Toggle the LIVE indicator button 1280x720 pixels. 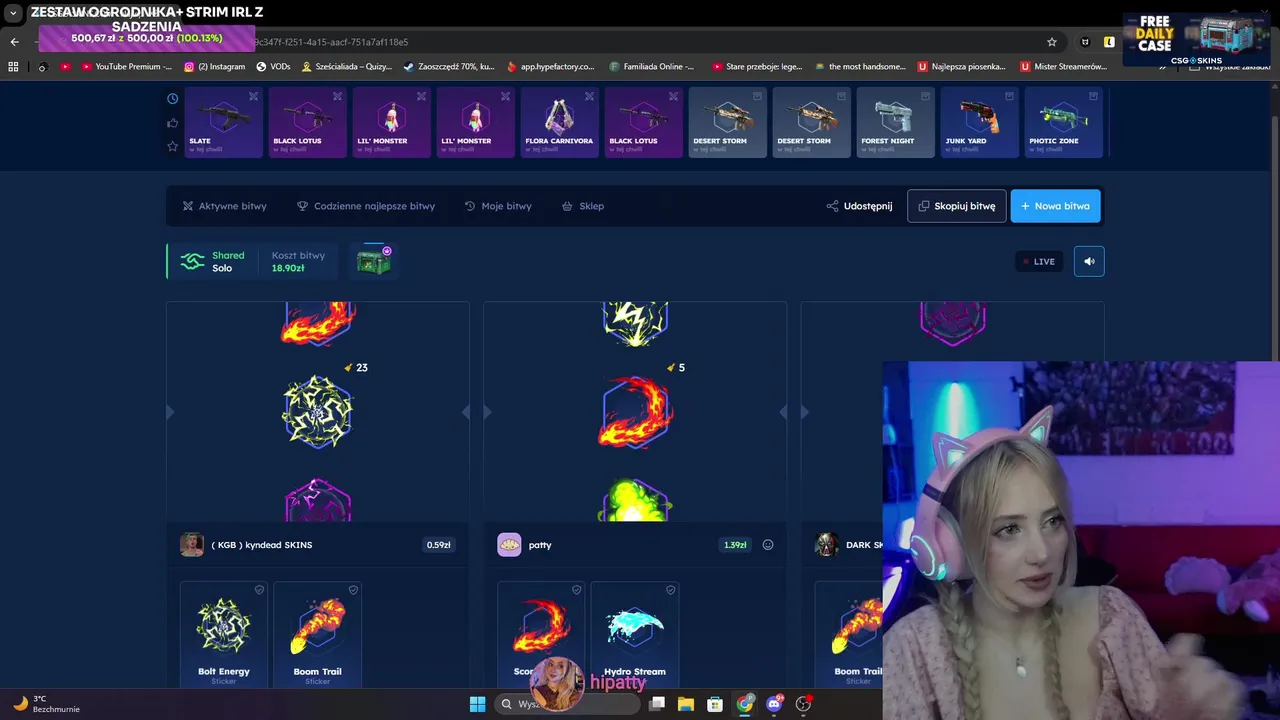(1039, 261)
